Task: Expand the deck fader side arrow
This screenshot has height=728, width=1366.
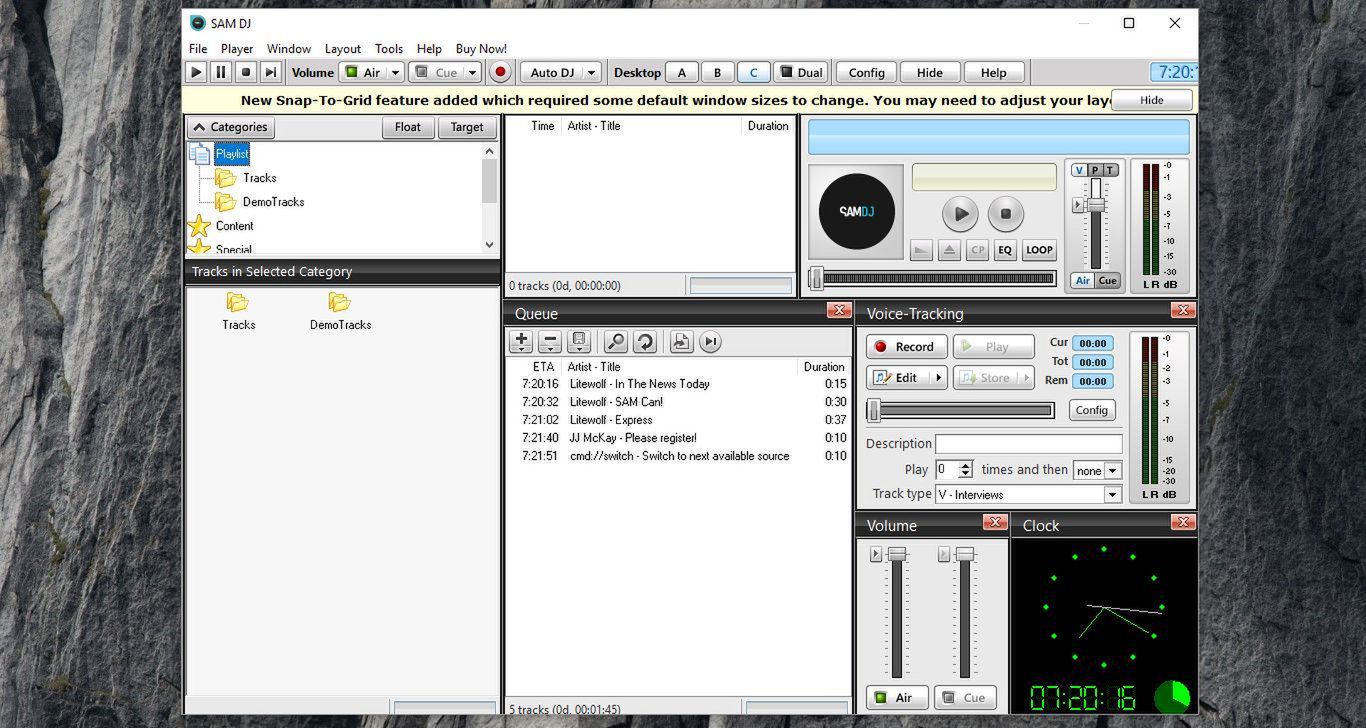Action: 1078,205
